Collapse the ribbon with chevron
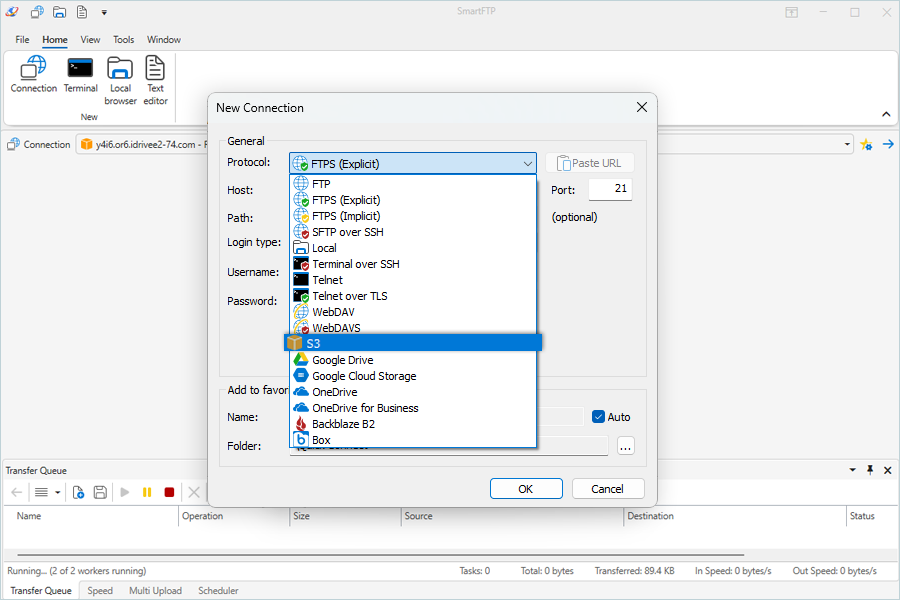This screenshot has width=900, height=600. (x=886, y=115)
